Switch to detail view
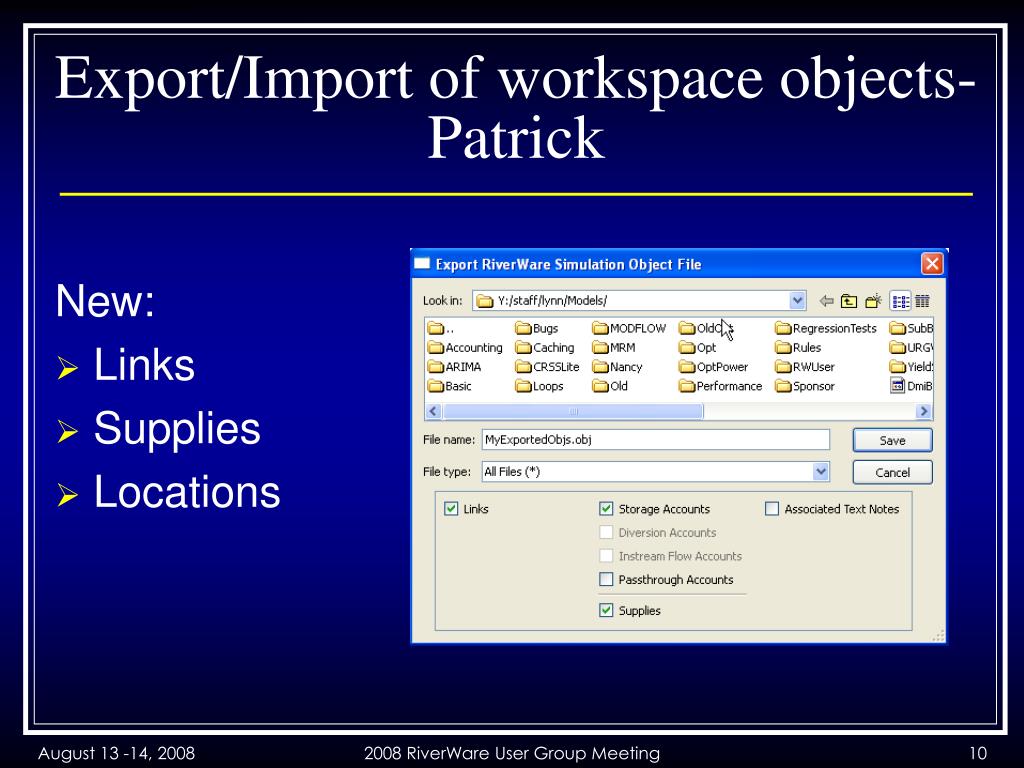1024x768 pixels. click(x=922, y=301)
